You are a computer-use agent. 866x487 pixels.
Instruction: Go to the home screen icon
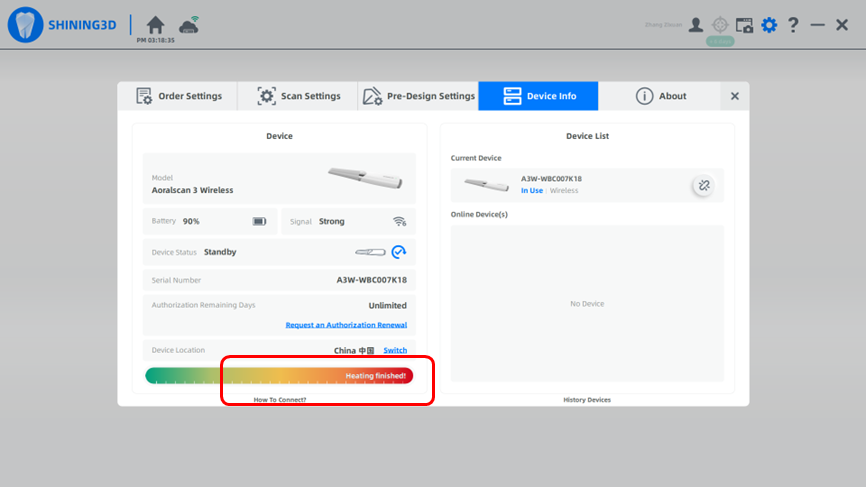[x=155, y=25]
